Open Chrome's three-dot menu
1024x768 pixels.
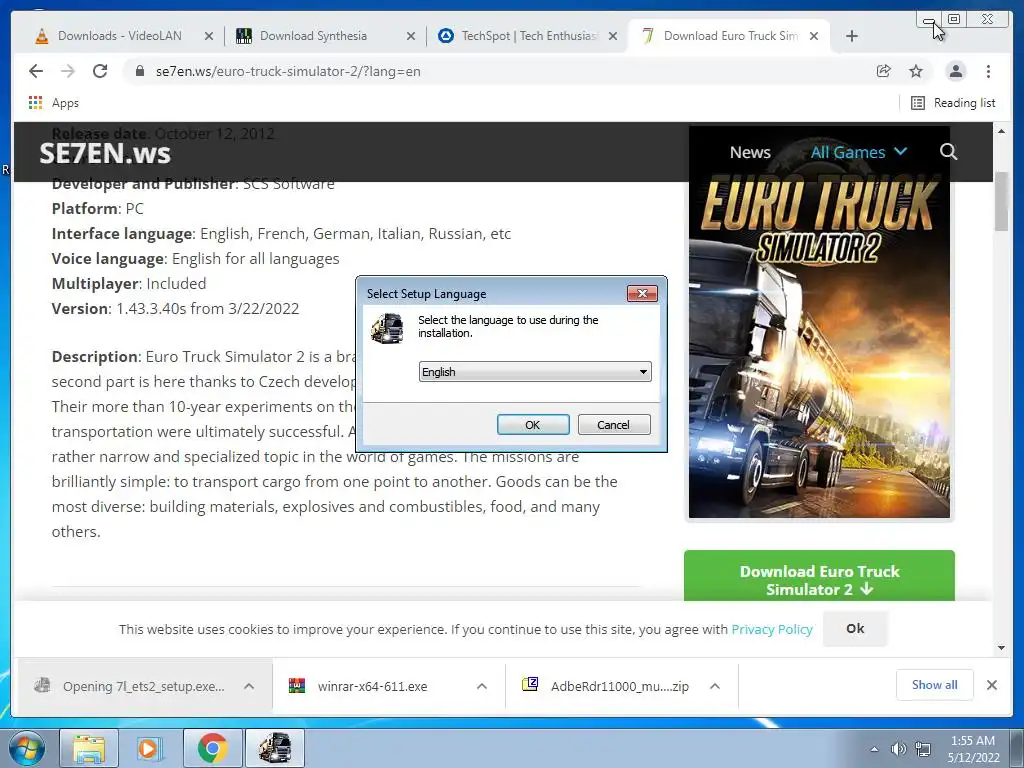pos(988,71)
